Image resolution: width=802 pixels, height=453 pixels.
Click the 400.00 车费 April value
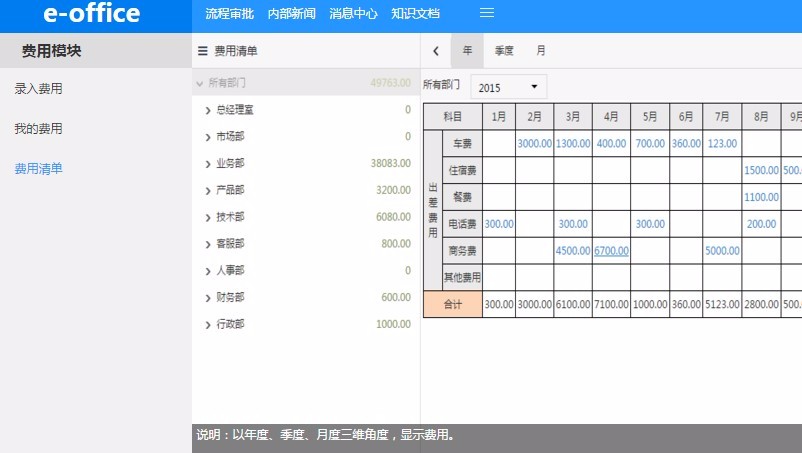coord(611,144)
